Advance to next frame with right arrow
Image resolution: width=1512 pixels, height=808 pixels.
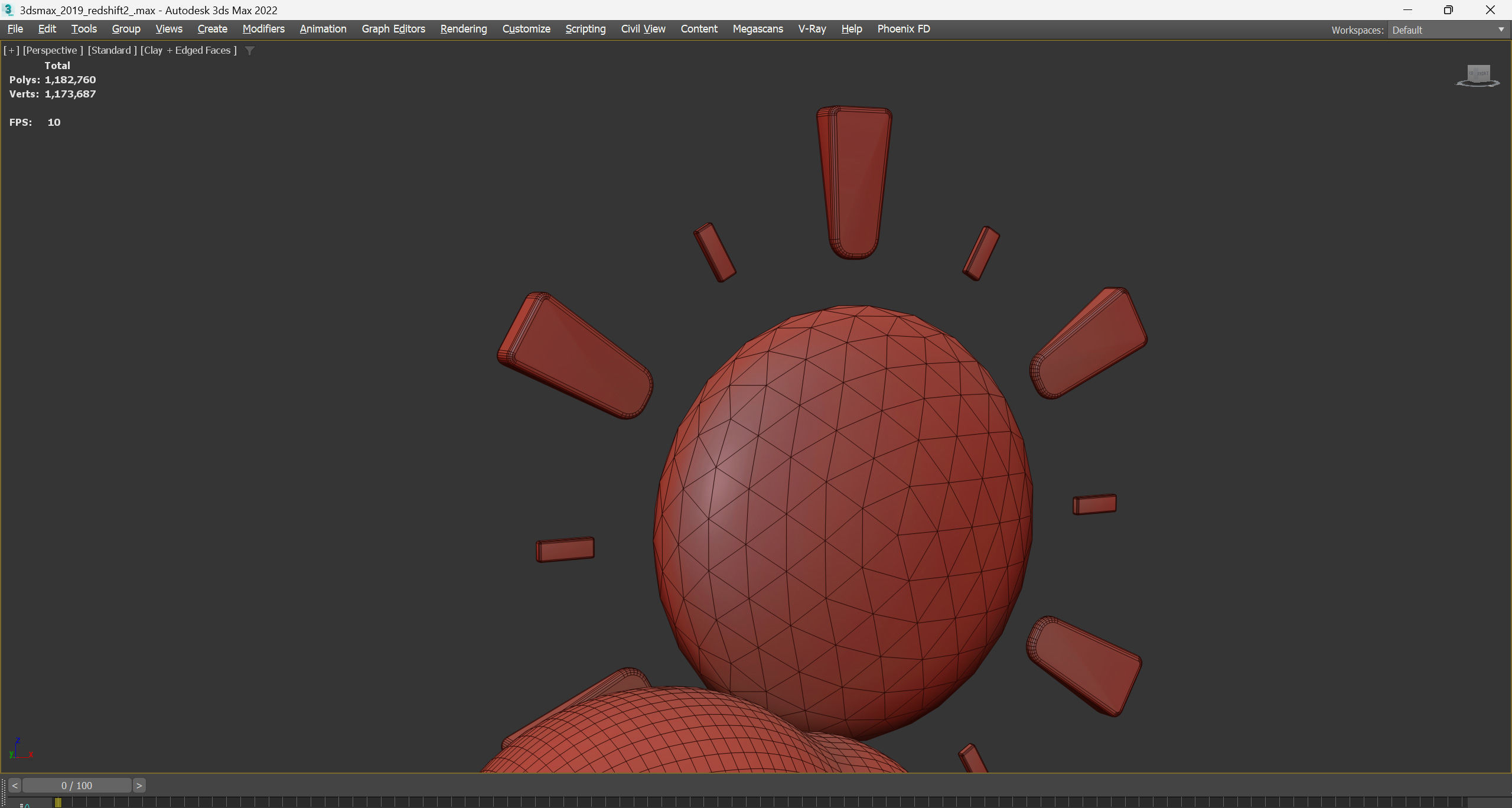139,786
